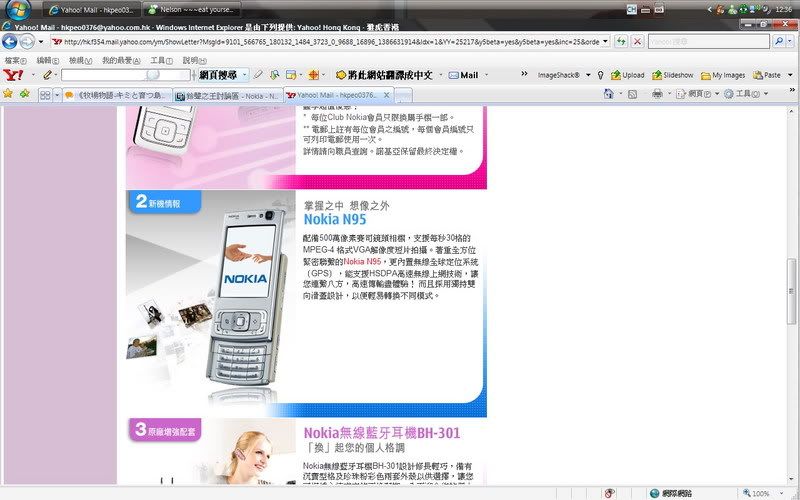This screenshot has width=800, height=500.
Task: Click 將此網站翻譯成中文 translate button
Action: [x=384, y=75]
